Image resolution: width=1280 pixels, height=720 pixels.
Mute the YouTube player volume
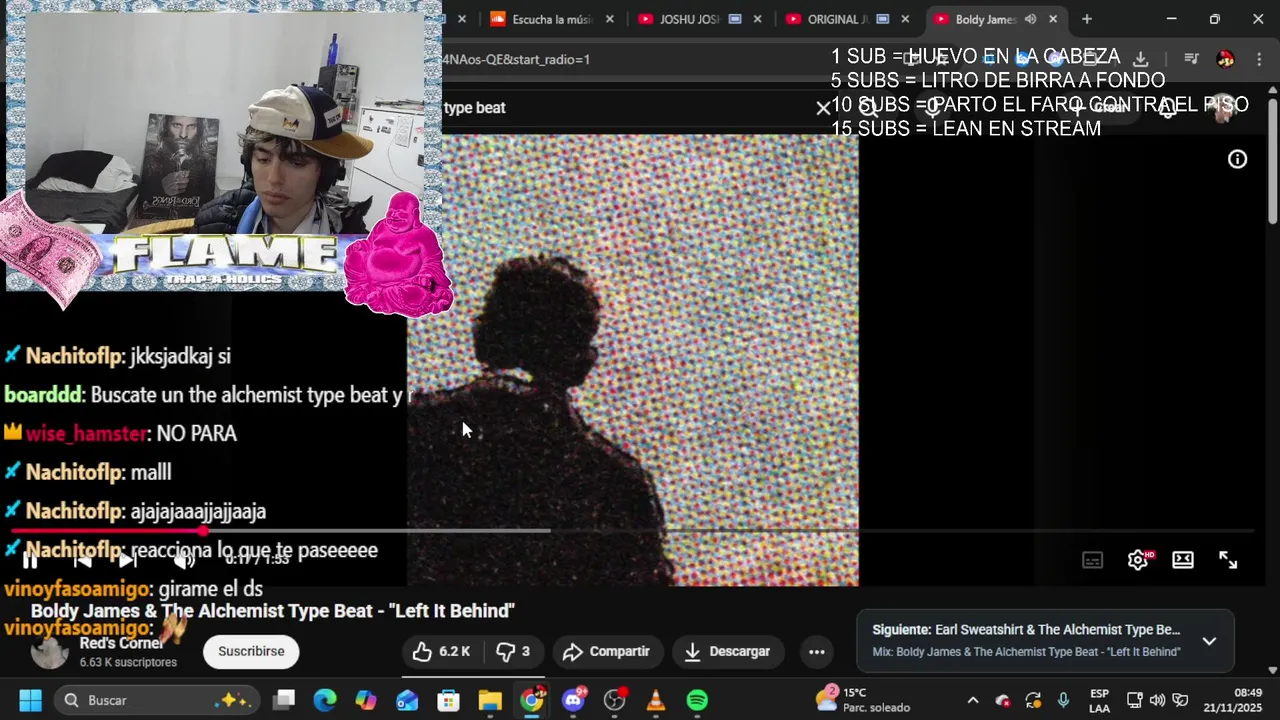[184, 560]
